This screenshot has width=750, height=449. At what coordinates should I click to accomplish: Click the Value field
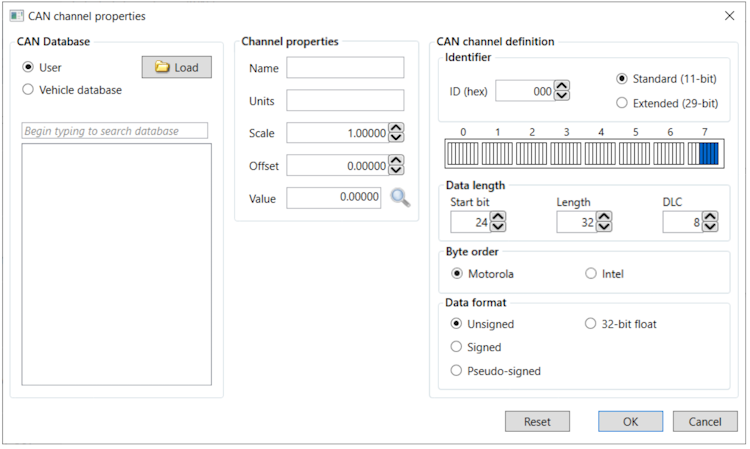point(334,197)
